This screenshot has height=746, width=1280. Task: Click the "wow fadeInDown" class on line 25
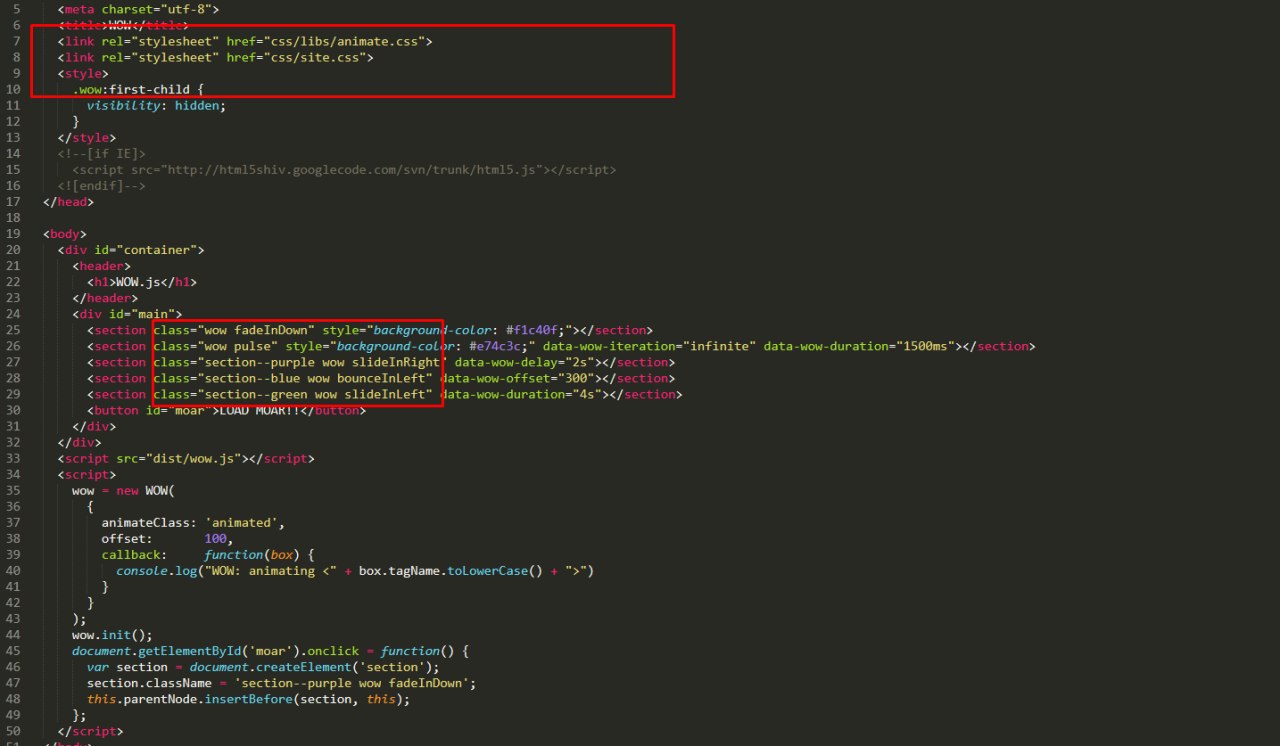[256, 329]
